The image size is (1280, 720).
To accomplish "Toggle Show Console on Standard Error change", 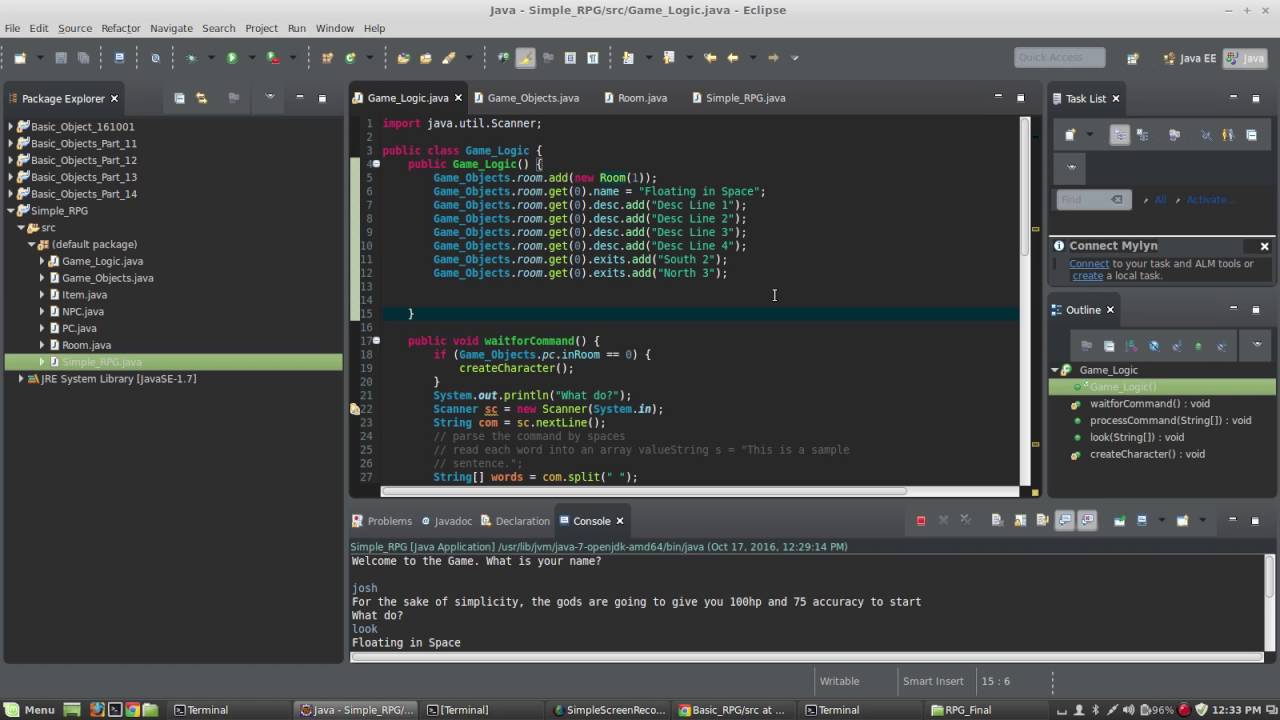I will 1088,520.
